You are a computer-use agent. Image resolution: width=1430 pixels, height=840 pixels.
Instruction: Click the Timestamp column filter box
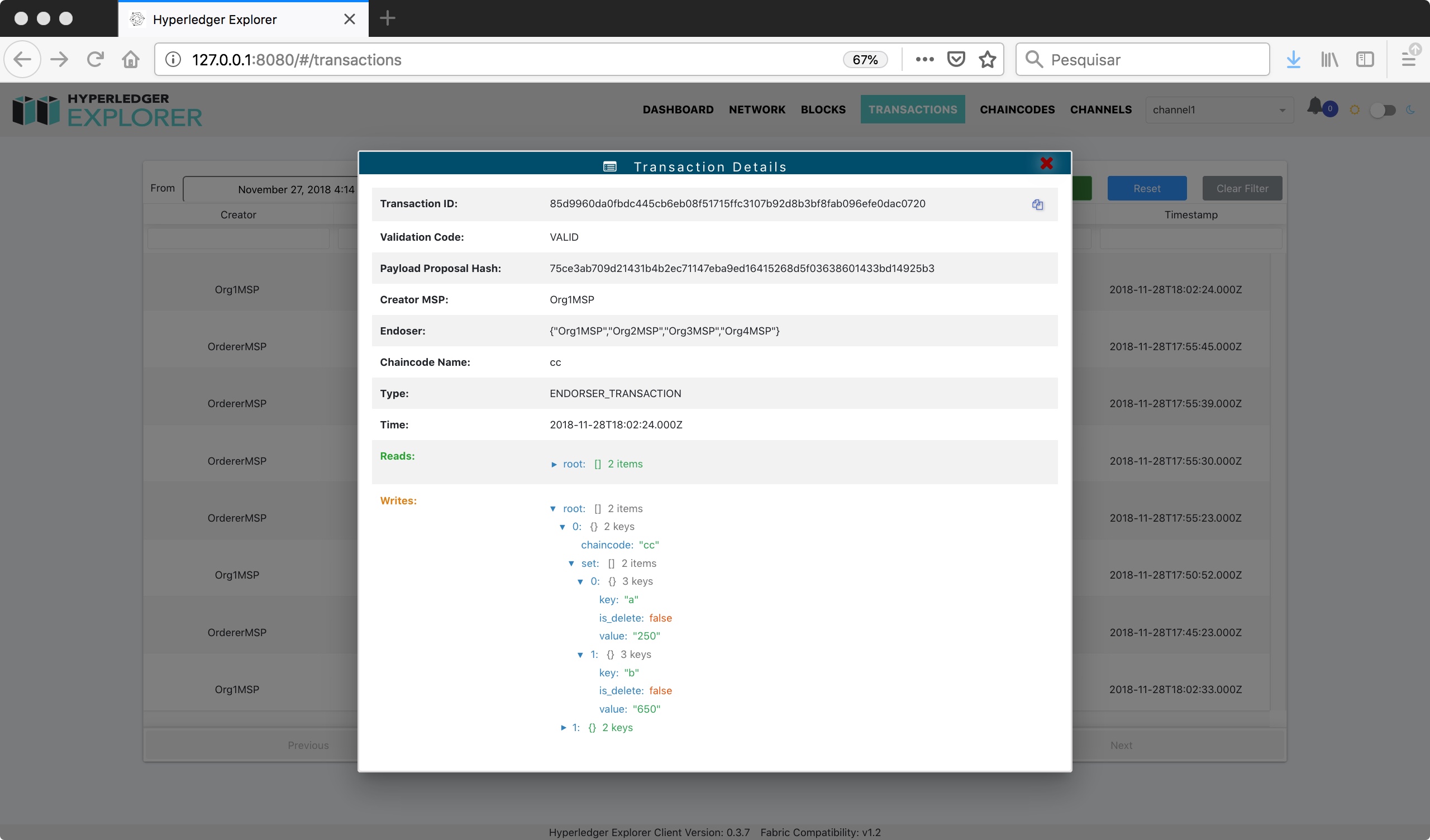pyautogui.click(x=1190, y=238)
